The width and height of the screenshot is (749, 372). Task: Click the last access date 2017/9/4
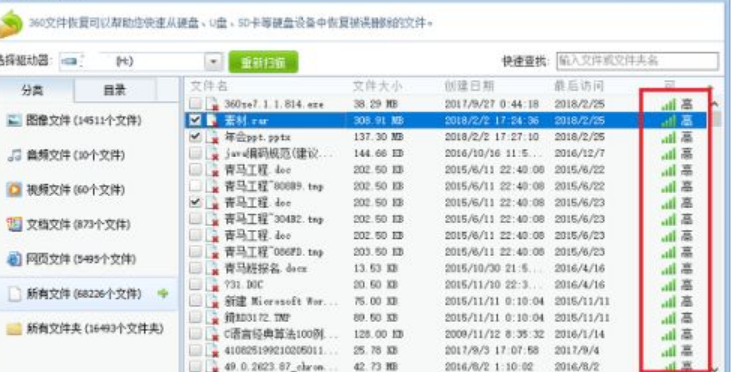pyautogui.click(x=576, y=351)
